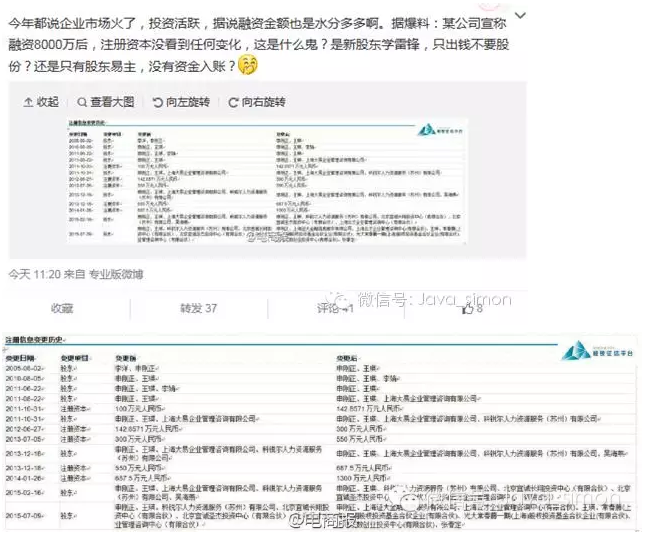Click the expanded post image thumbnail
The width and height of the screenshot is (649, 536).
coord(267,181)
